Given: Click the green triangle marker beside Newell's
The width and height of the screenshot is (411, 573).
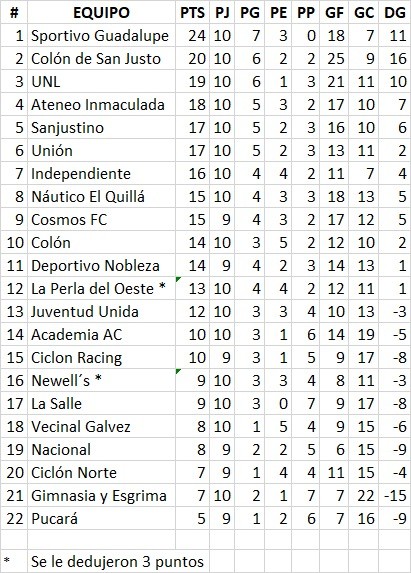Looking at the screenshot, I should point(178,371).
